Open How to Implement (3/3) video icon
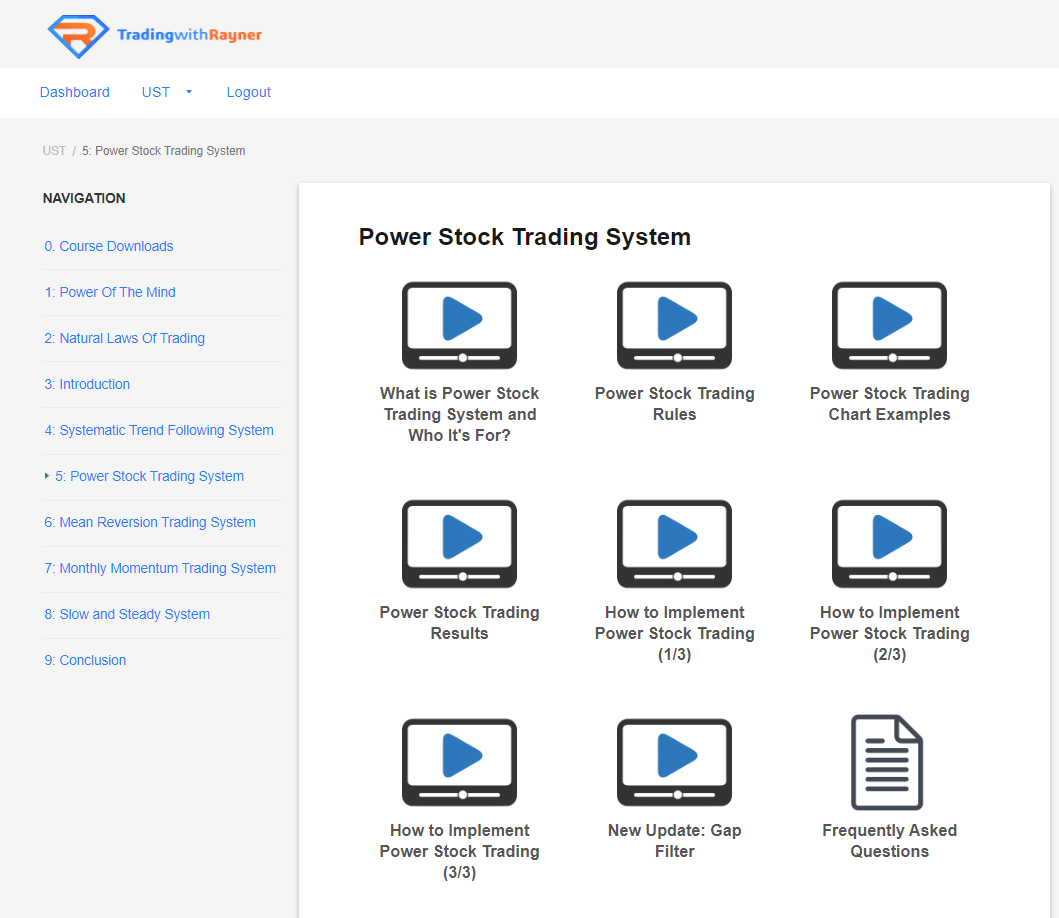This screenshot has width=1059, height=918. tap(459, 762)
